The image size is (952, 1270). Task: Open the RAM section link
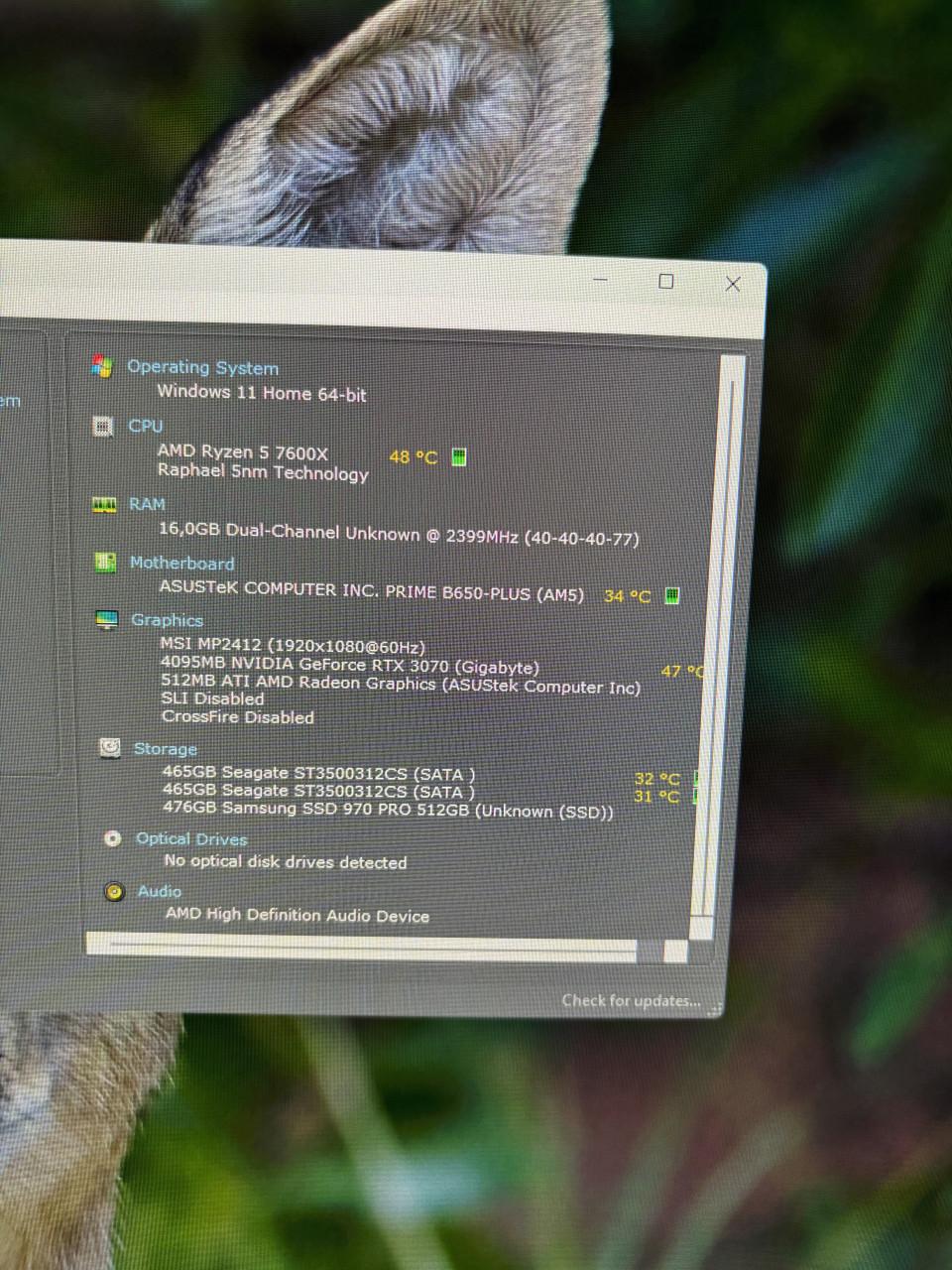point(147,504)
